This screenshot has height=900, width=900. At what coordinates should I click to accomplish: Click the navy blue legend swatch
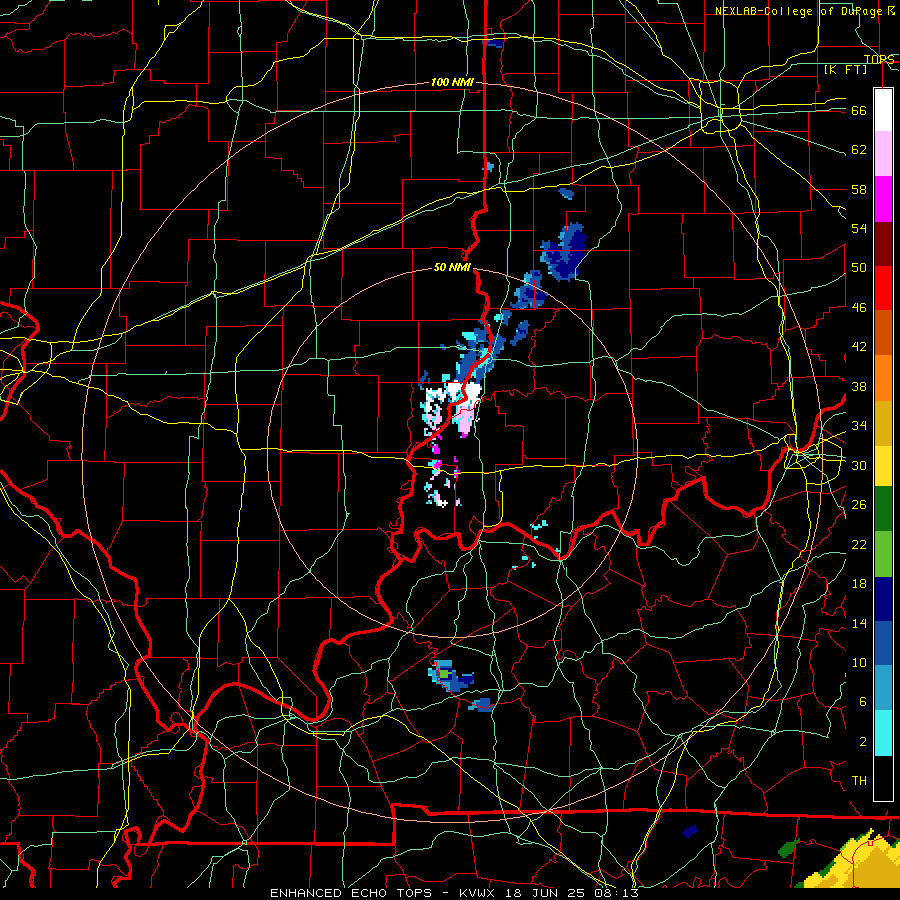point(883,599)
